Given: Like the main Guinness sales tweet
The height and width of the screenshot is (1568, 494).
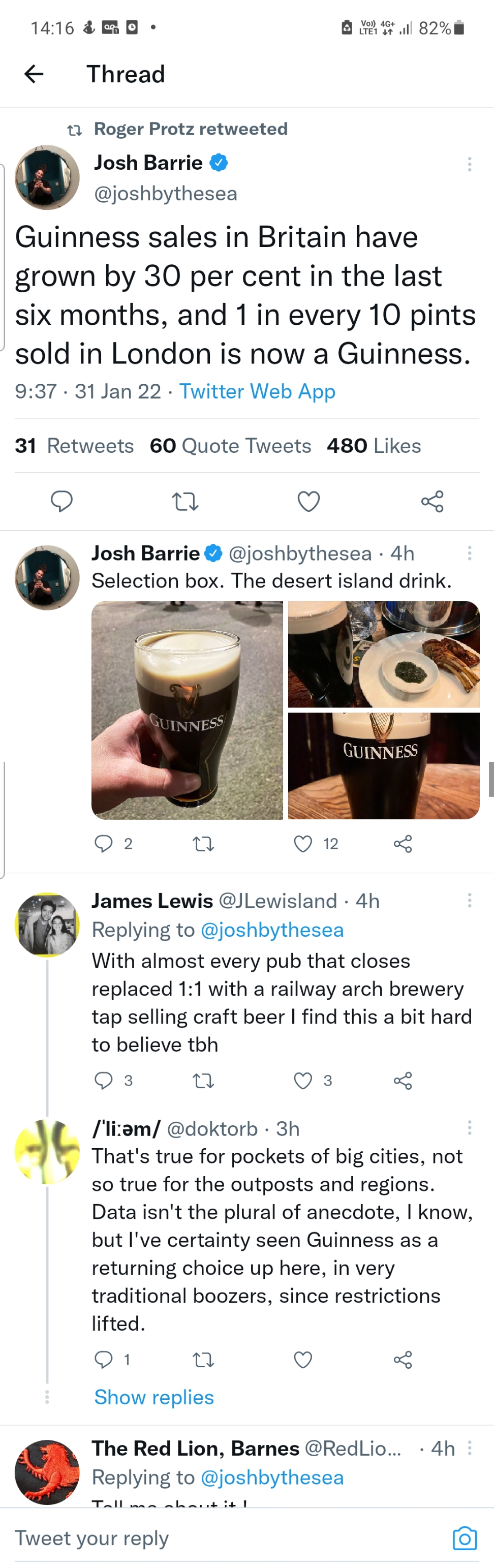Looking at the screenshot, I should (308, 502).
